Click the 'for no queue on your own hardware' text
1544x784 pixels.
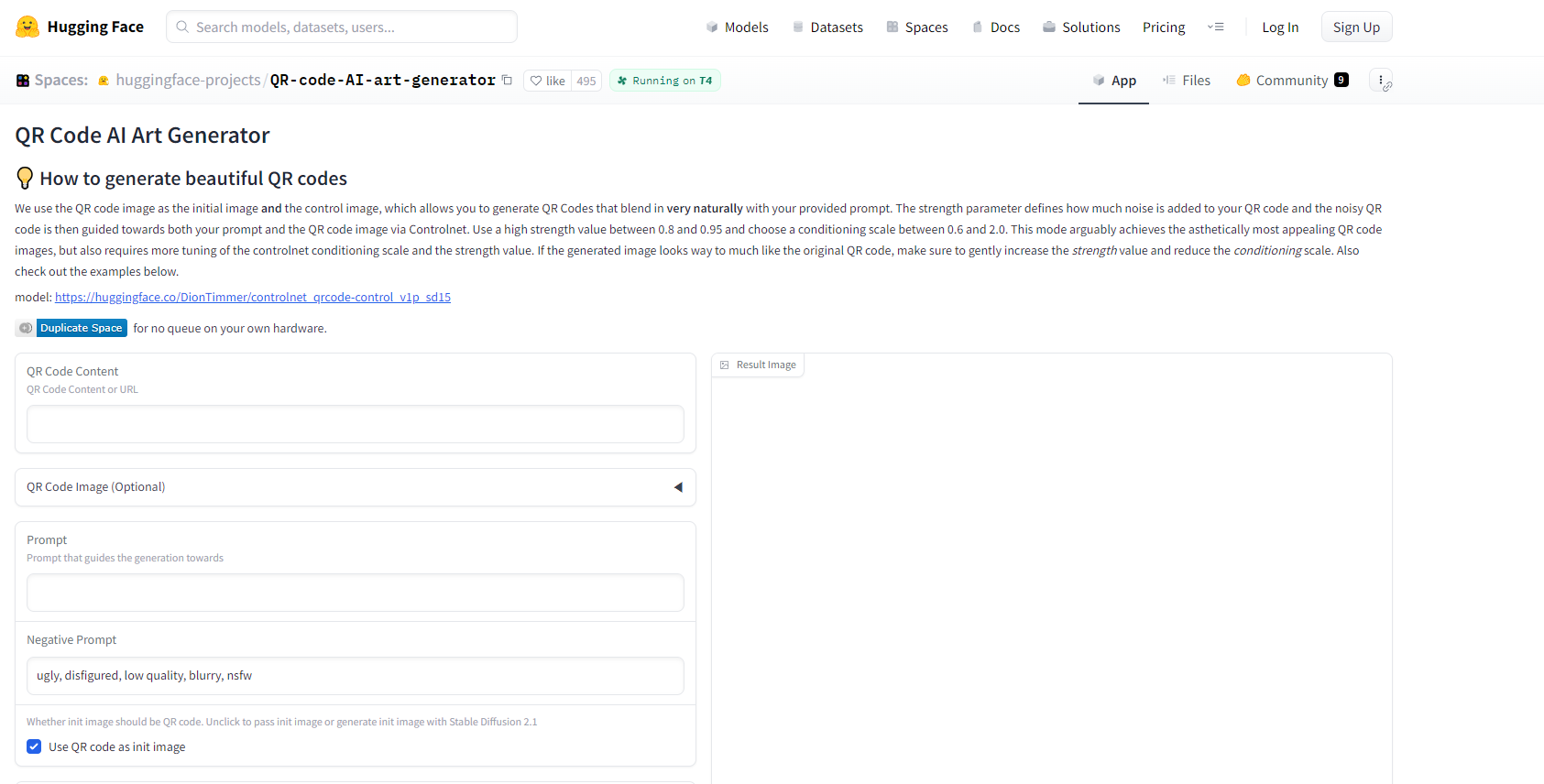(x=230, y=328)
